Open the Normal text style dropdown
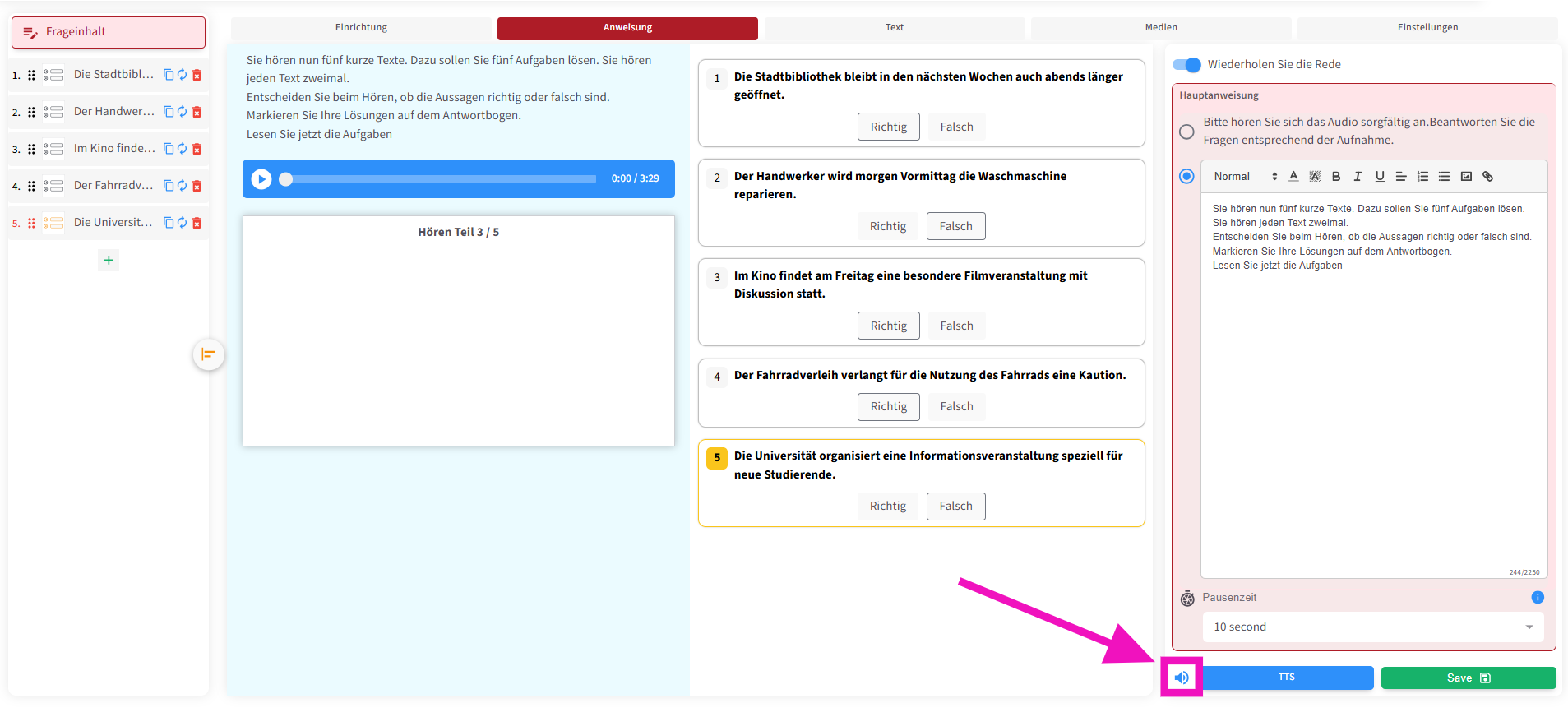Viewport: 1568px width, 717px height. coord(1245,177)
